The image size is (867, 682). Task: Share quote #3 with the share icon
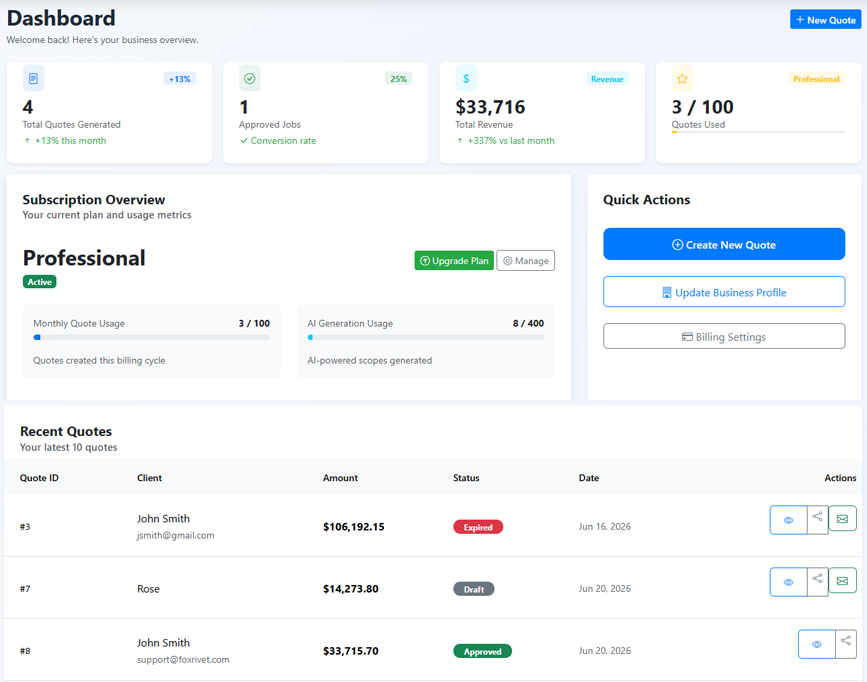point(817,520)
